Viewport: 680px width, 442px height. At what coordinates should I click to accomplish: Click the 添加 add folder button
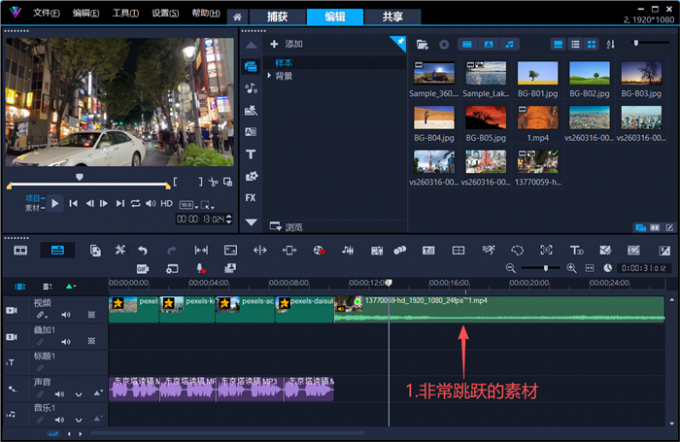286,44
